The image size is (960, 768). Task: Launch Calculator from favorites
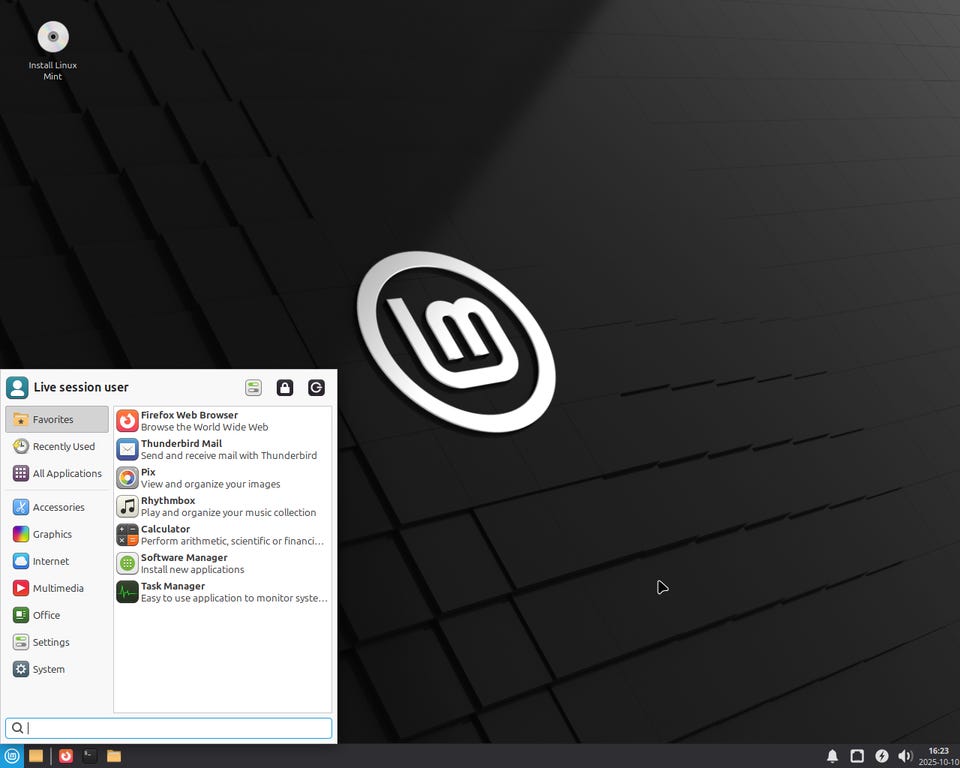pyautogui.click(x=223, y=535)
